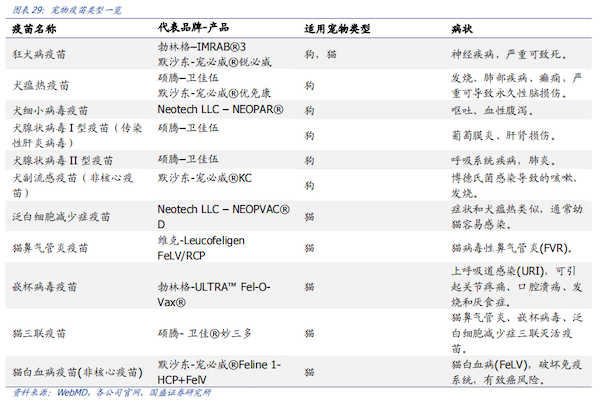Image resolution: width=600 pixels, height=404 pixels.
Task: Click the cell '嵌杯病毒疫苗'
Action: 45,287
